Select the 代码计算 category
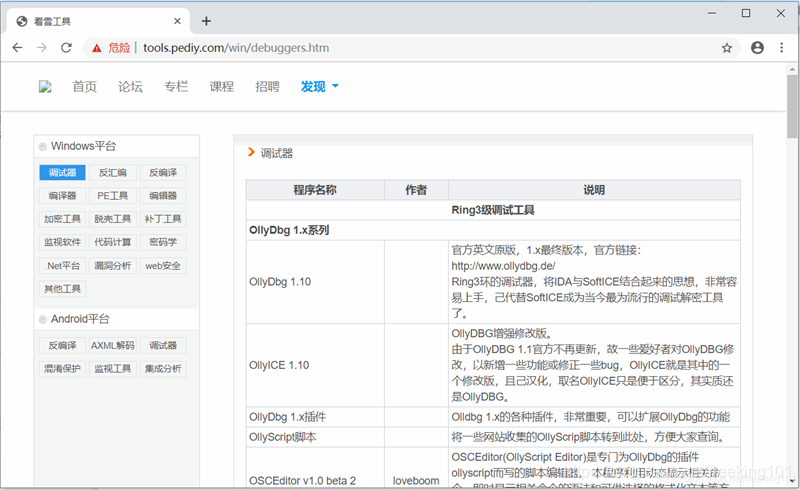The width and height of the screenshot is (800, 490). click(113, 242)
